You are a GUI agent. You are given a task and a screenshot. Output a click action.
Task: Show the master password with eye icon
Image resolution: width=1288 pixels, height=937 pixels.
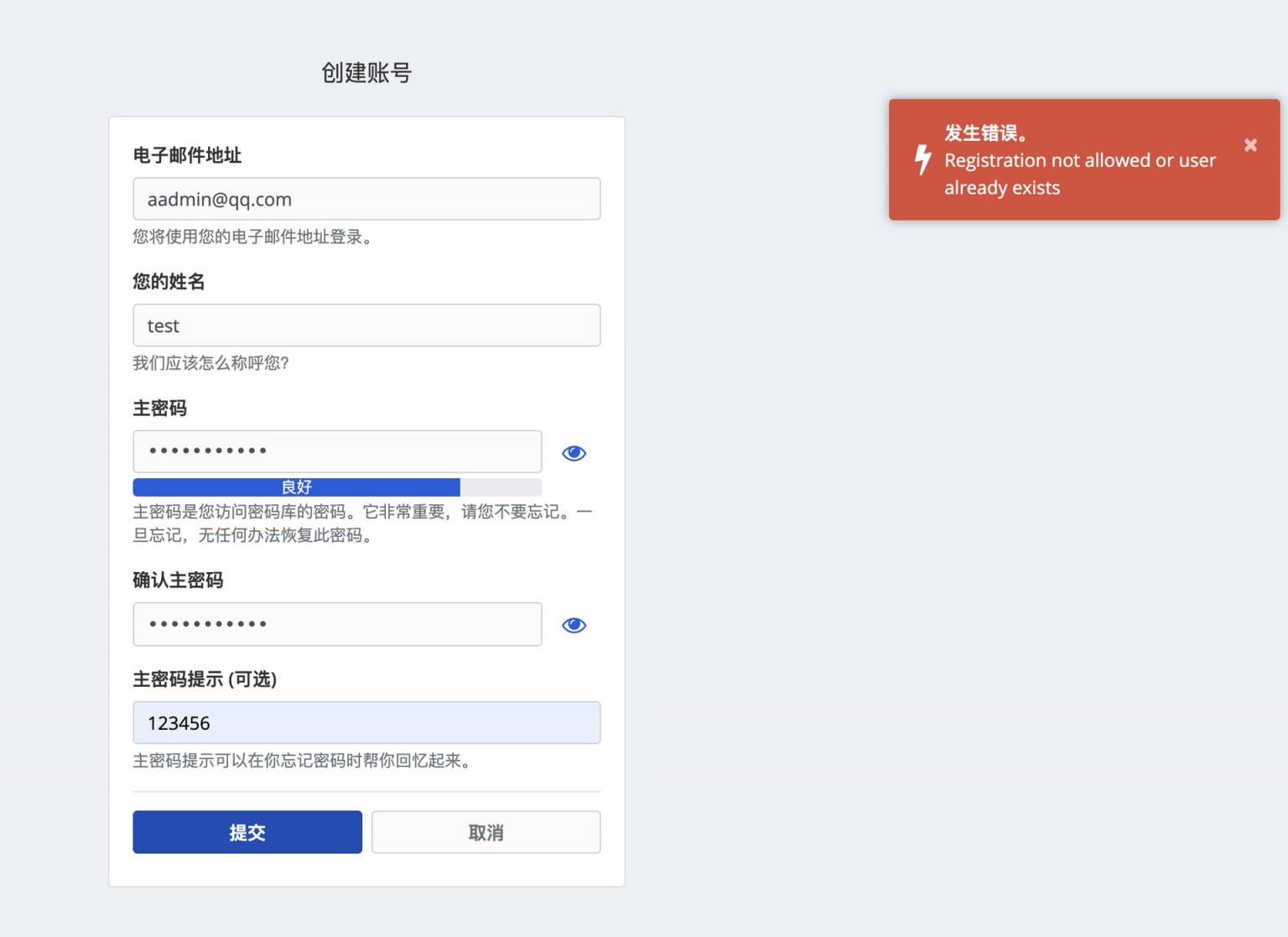[x=574, y=453]
